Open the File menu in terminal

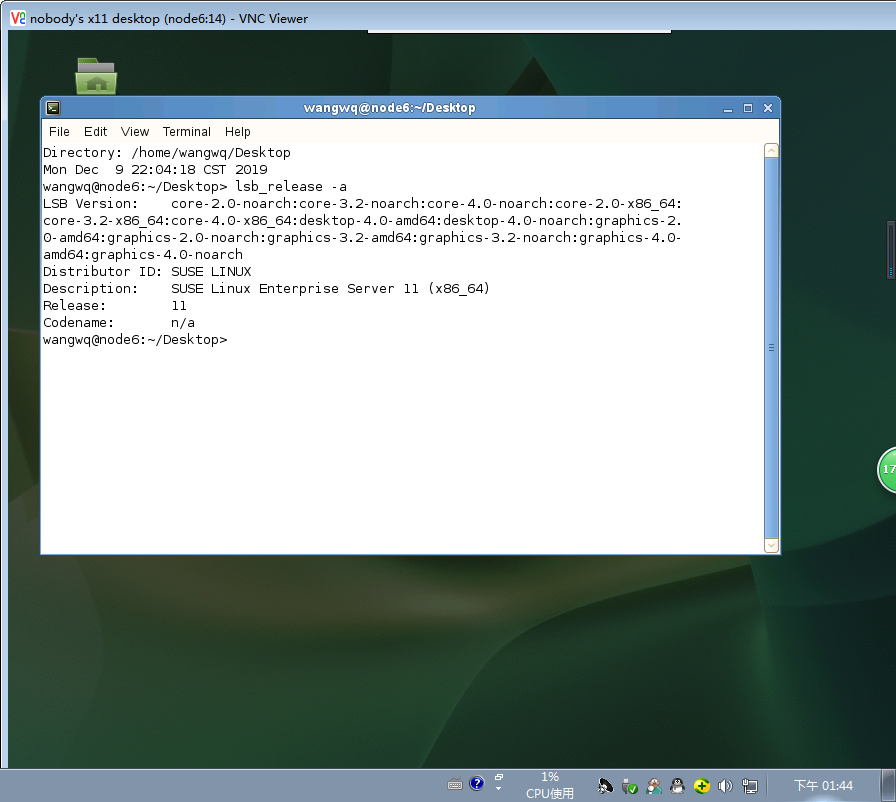(x=59, y=132)
